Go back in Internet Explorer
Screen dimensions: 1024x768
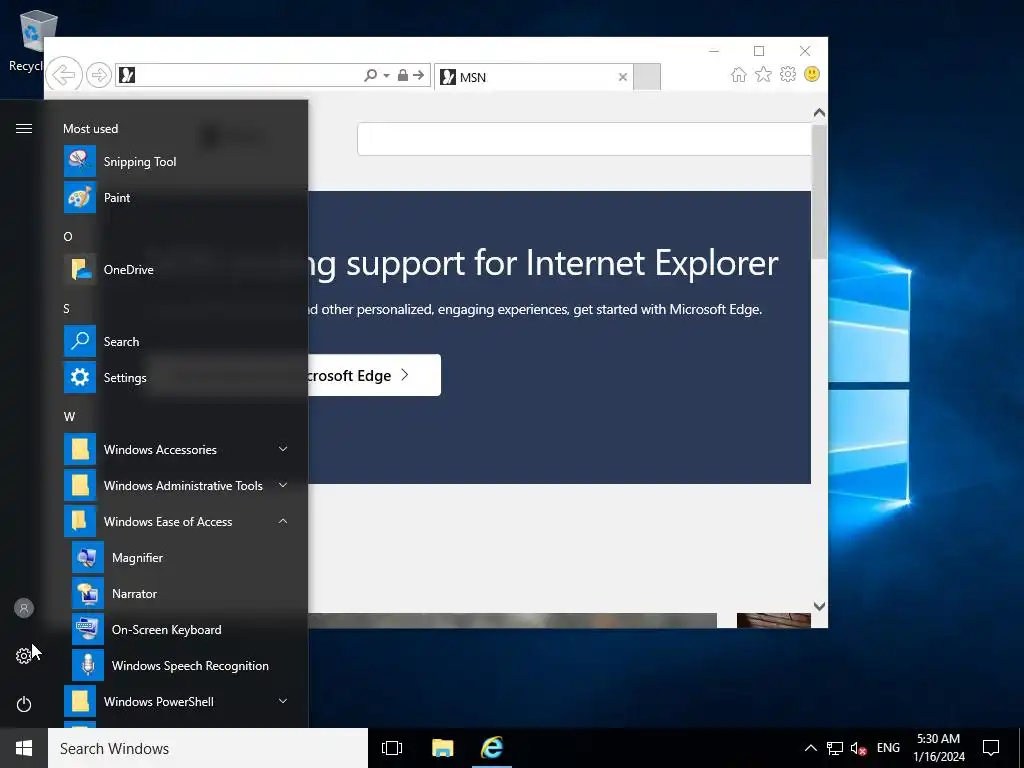64,75
